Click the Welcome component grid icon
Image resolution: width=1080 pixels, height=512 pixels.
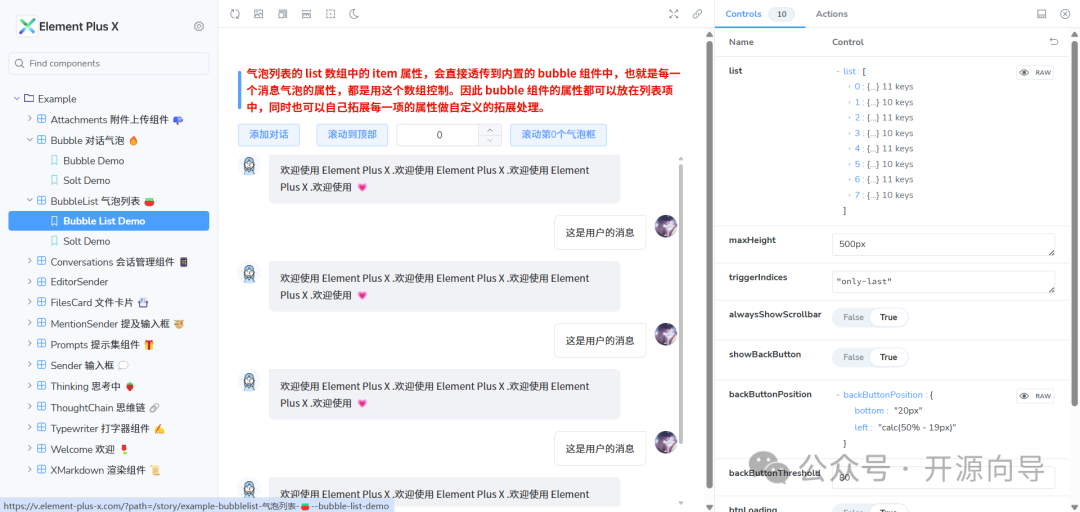(41, 449)
